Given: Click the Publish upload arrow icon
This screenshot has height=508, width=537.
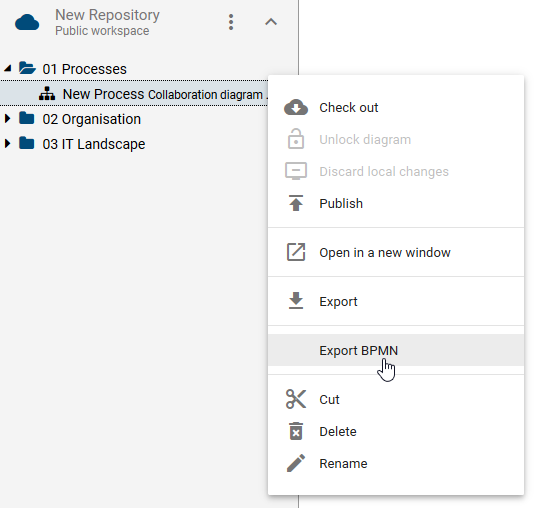Looking at the screenshot, I should click(296, 203).
